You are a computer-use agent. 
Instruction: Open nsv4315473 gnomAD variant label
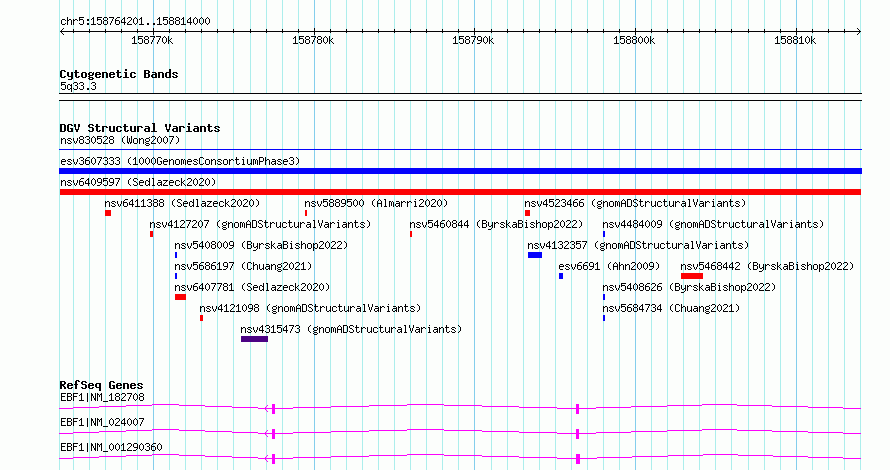click(x=351, y=329)
